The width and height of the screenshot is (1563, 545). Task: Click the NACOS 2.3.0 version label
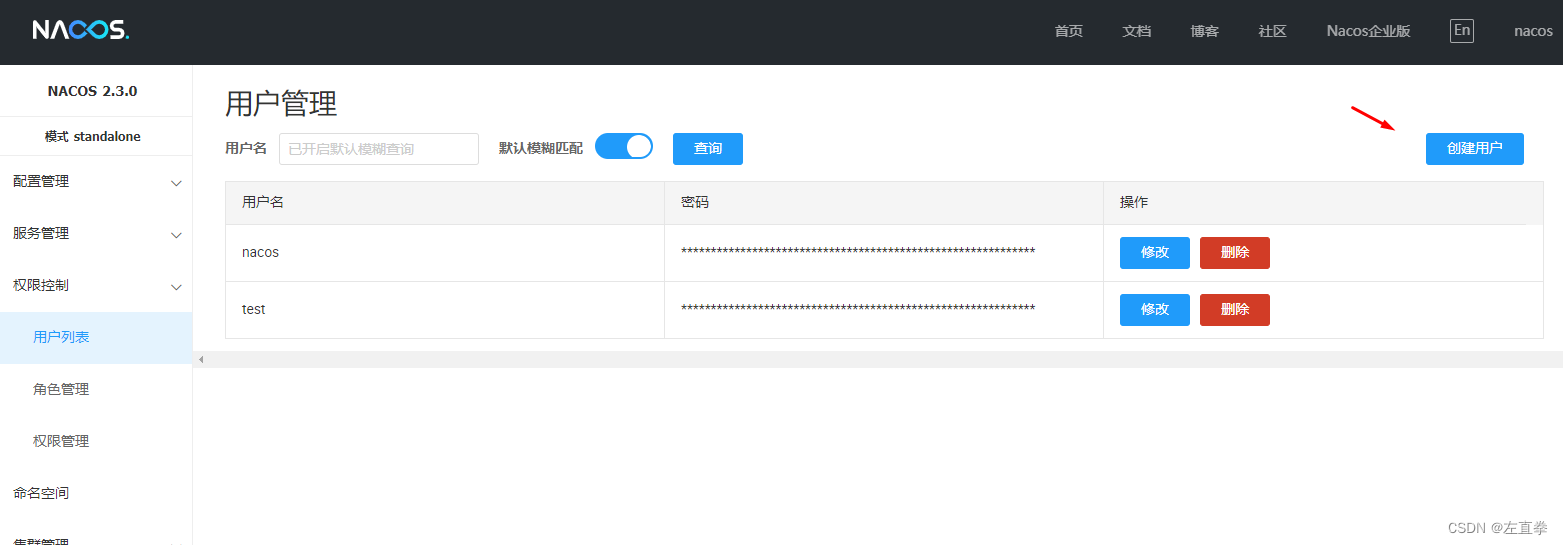(x=93, y=91)
